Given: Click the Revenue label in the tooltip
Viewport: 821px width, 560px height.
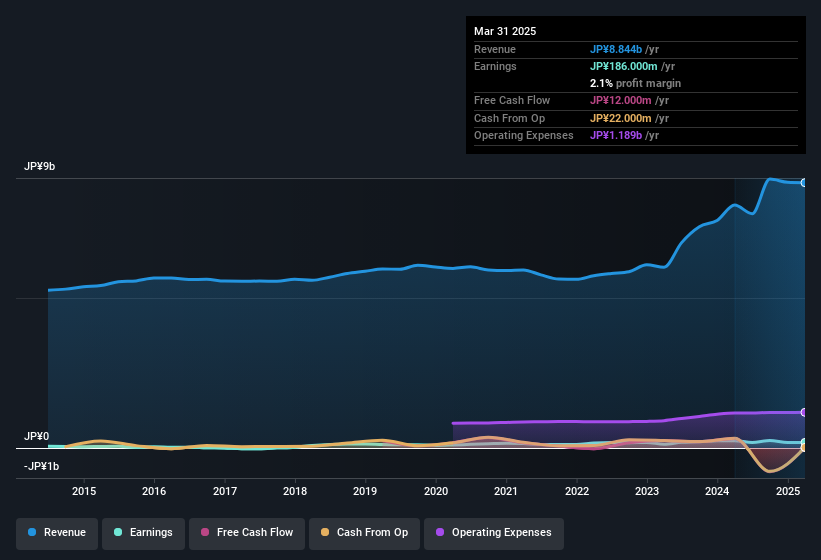Looking at the screenshot, I should (x=495, y=49).
